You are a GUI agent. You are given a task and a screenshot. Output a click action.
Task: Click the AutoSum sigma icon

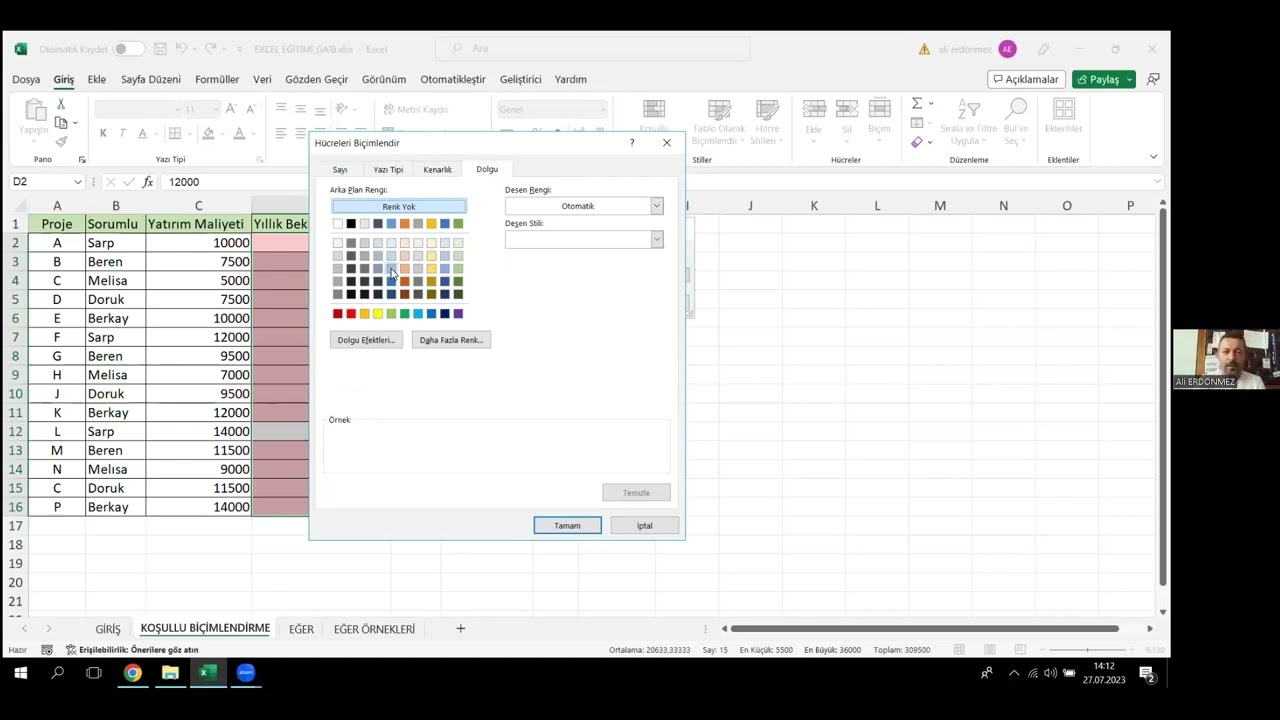[916, 103]
